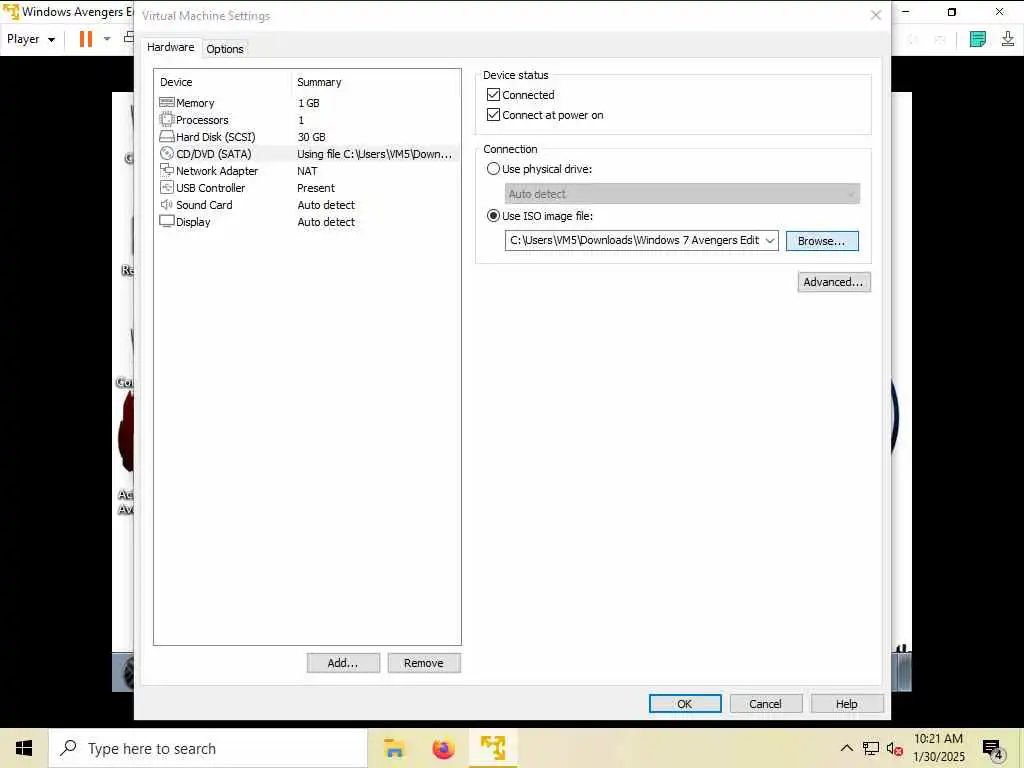Open Windows Start menu
This screenshot has height=768, width=1024.
point(24,748)
